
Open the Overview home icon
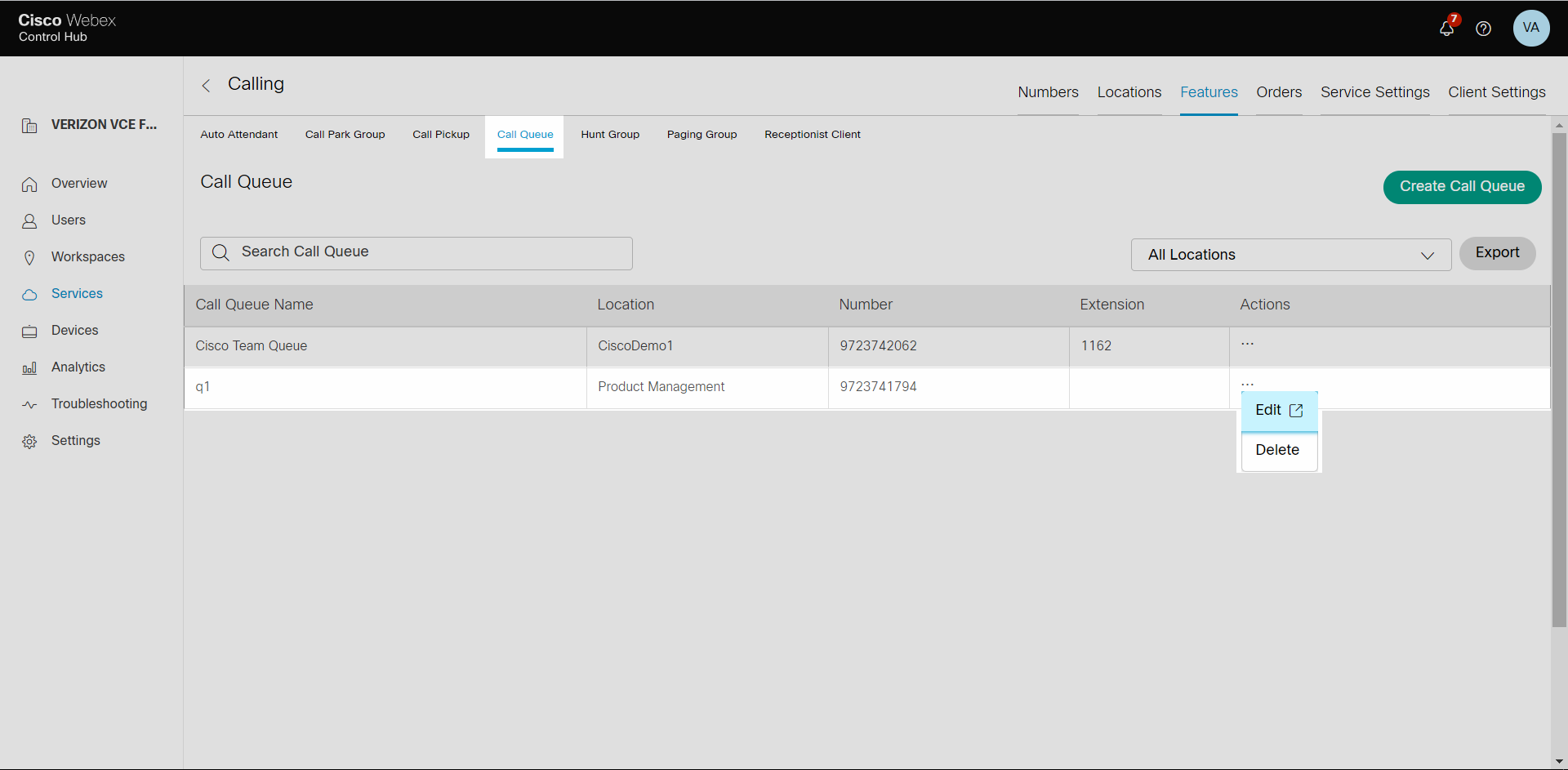tap(29, 184)
